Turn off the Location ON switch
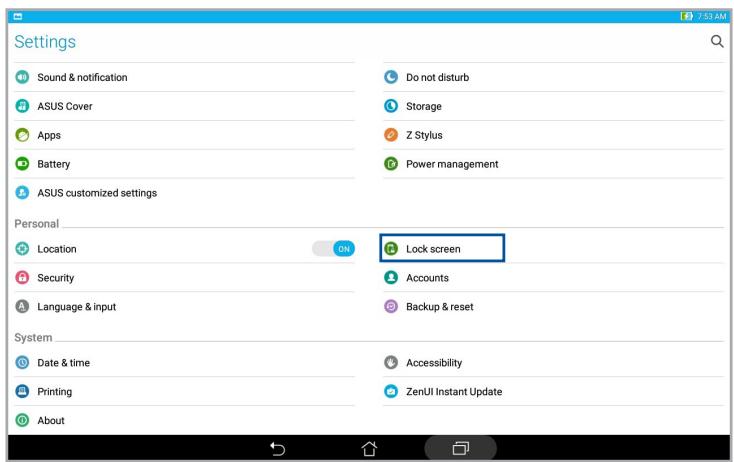The width and height of the screenshot is (734, 462). (334, 249)
